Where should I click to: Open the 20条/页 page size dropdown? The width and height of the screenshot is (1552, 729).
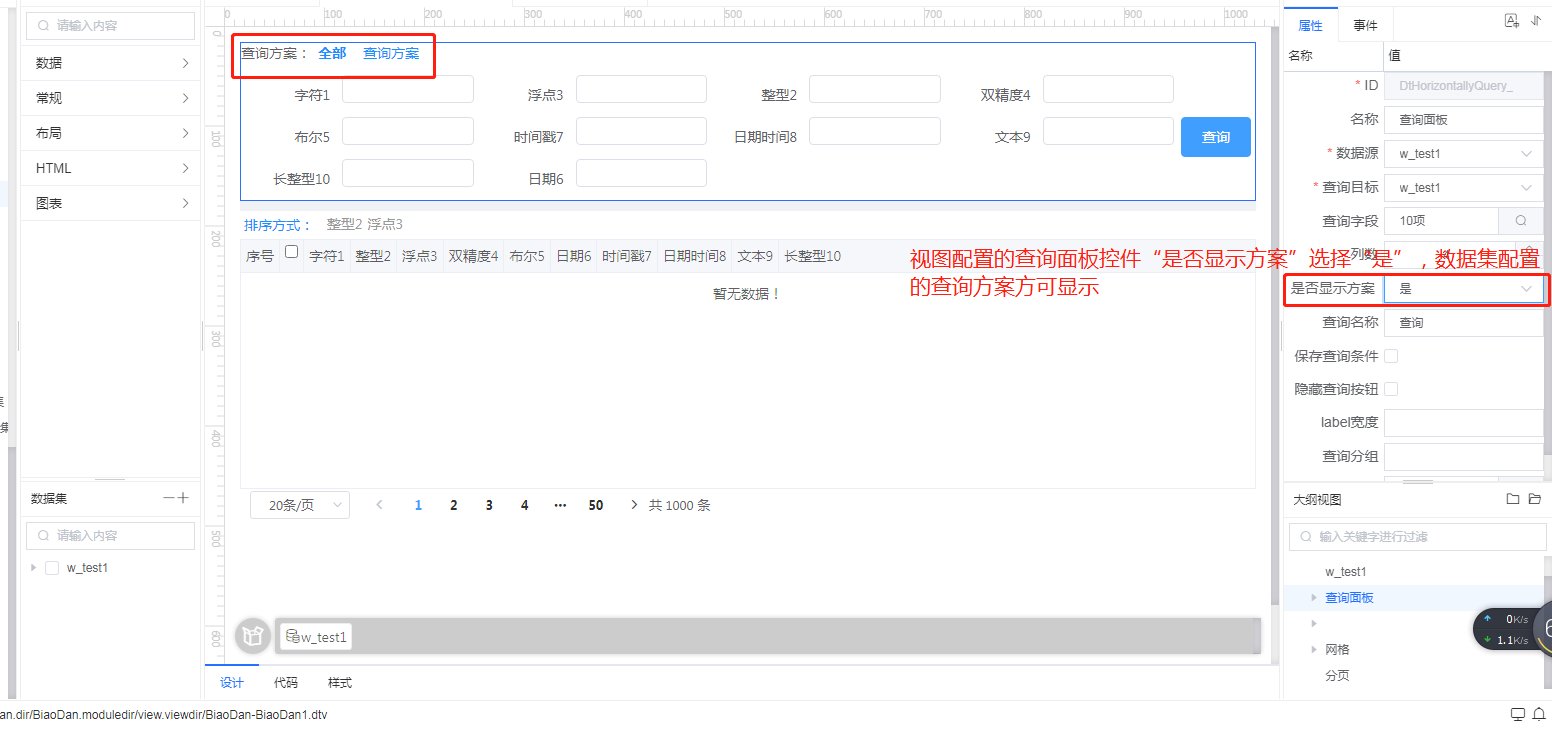(300, 505)
